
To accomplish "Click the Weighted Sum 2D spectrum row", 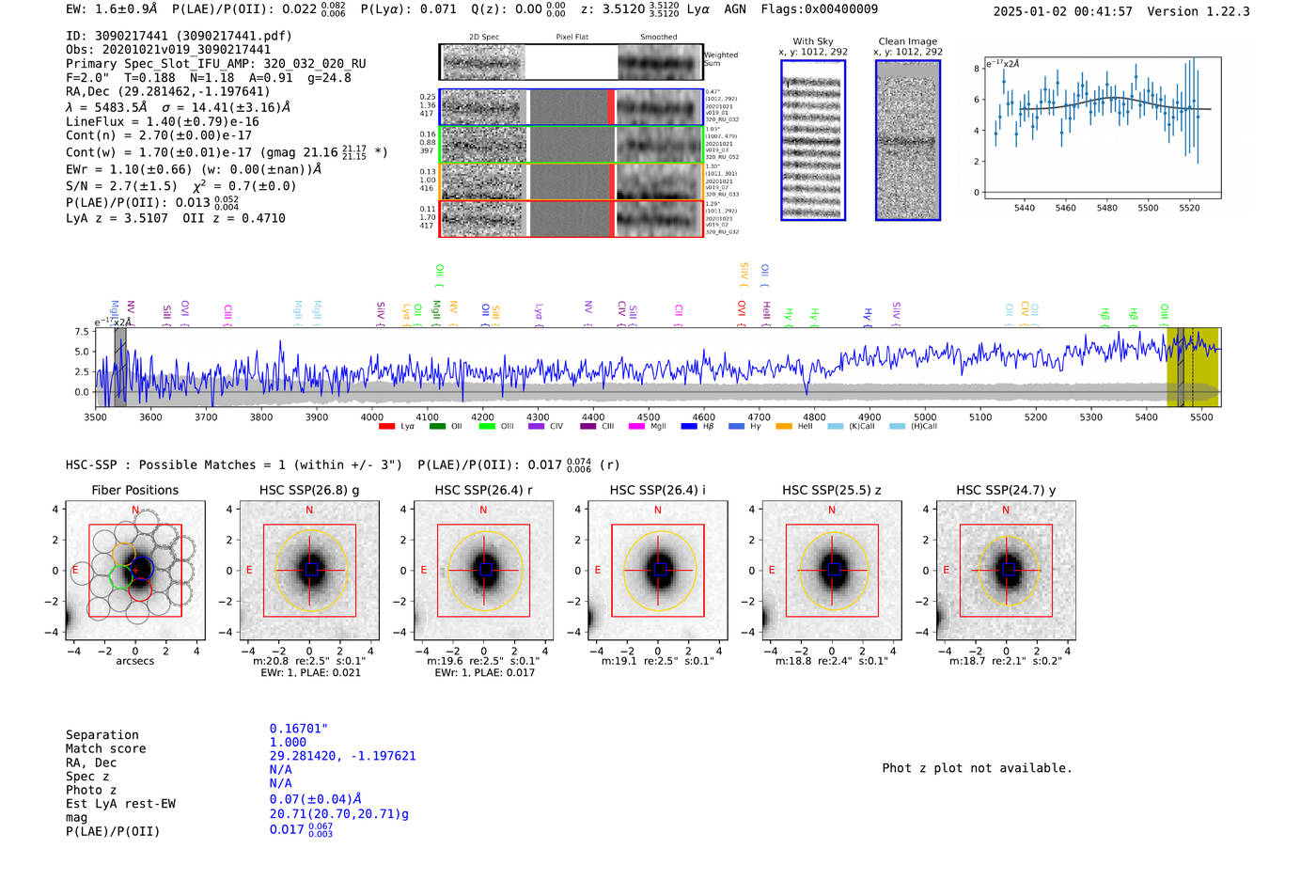I will 572,62.
